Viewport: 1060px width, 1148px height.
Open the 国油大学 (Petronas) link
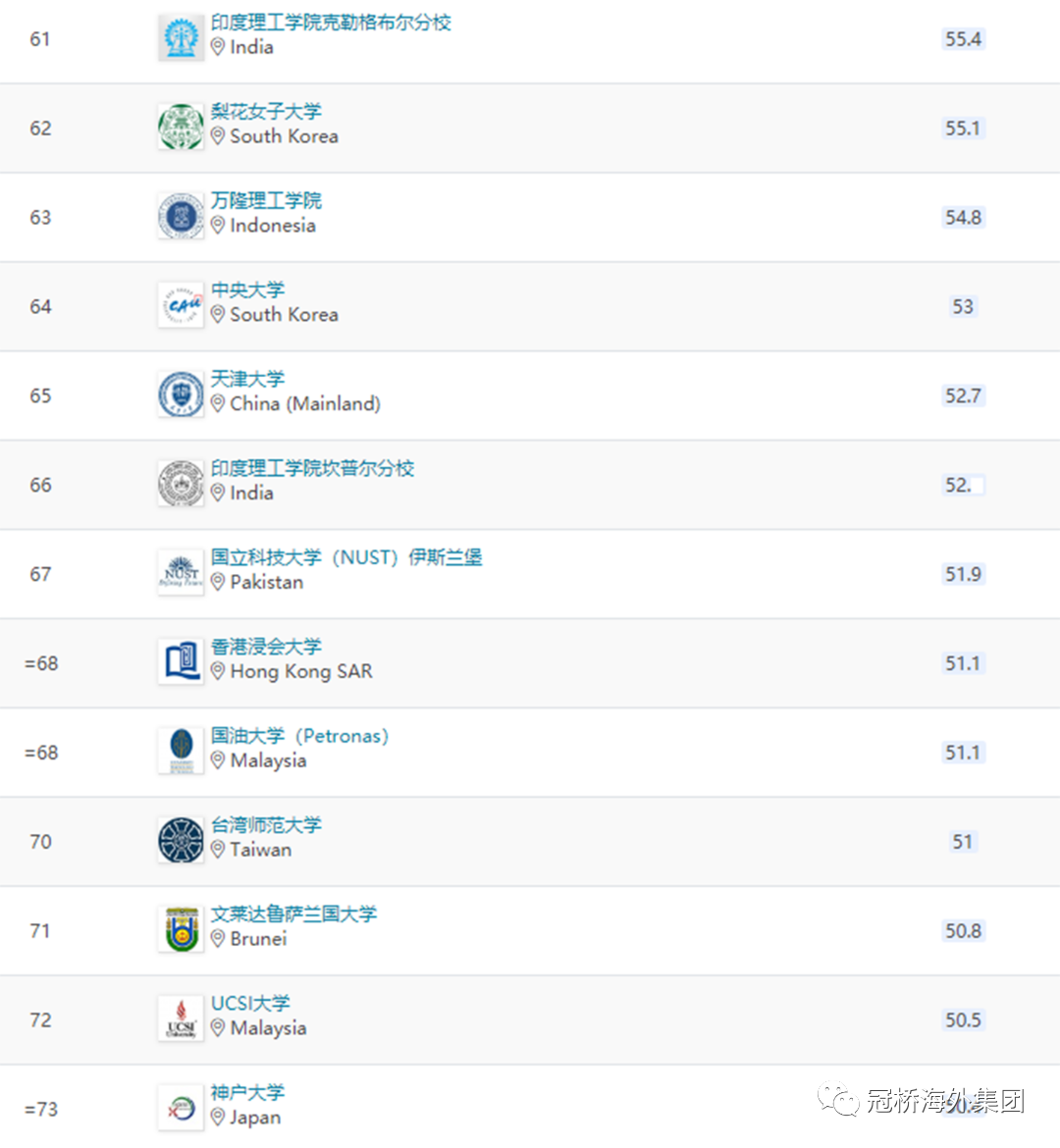[x=299, y=736]
